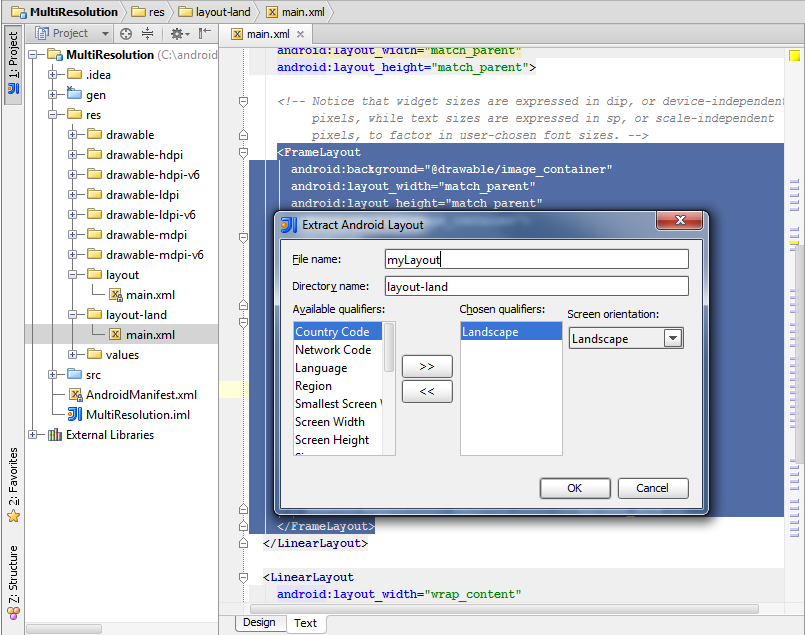Collapse the layout-land folder node
This screenshot has height=635, width=805.
click(72, 315)
